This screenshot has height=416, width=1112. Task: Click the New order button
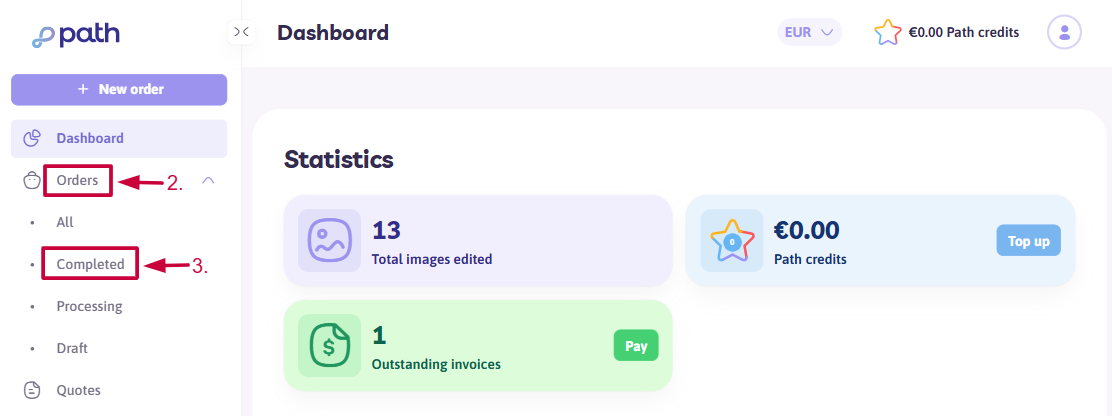coord(119,89)
